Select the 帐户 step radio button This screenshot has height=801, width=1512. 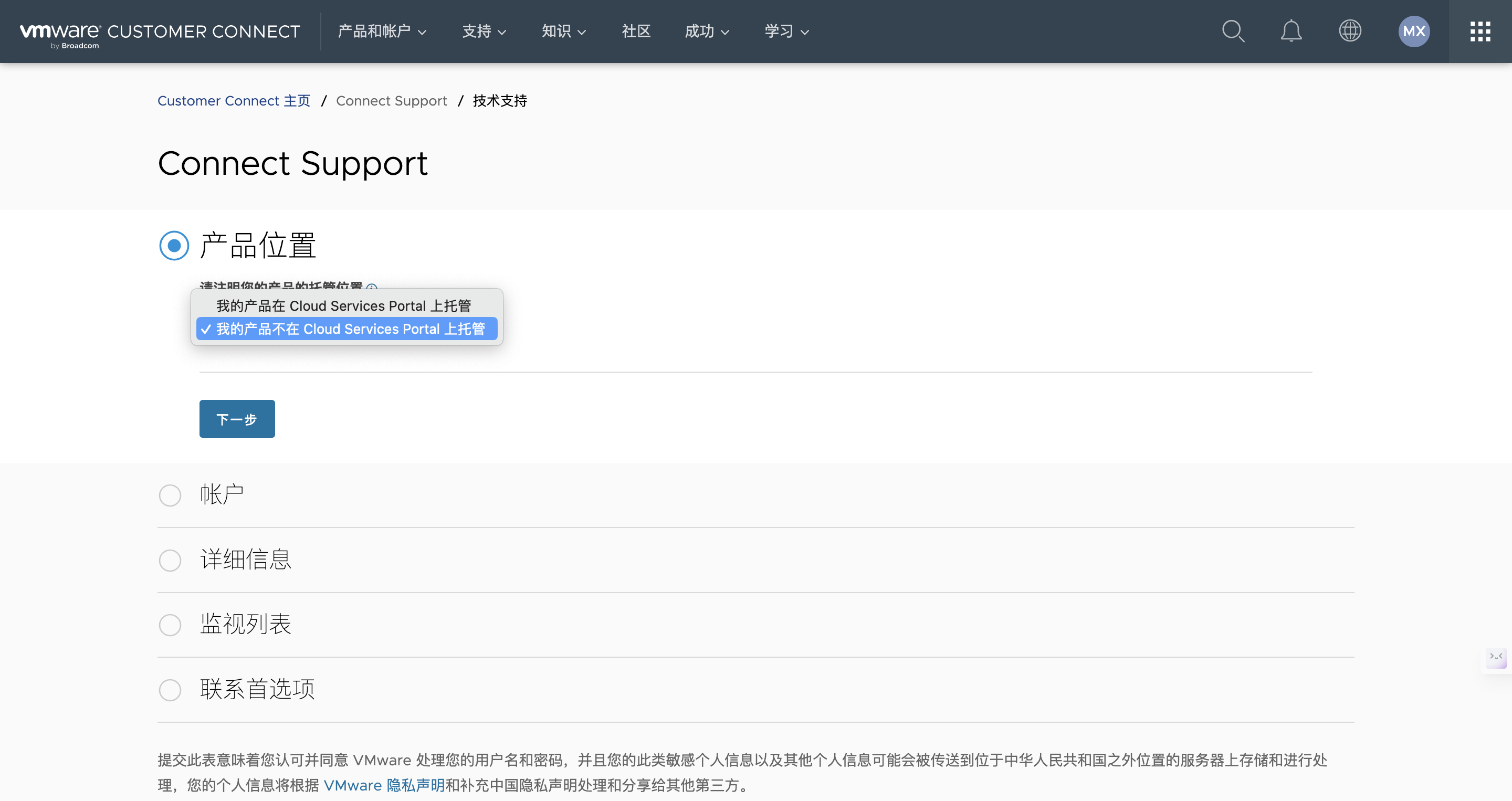pos(170,496)
